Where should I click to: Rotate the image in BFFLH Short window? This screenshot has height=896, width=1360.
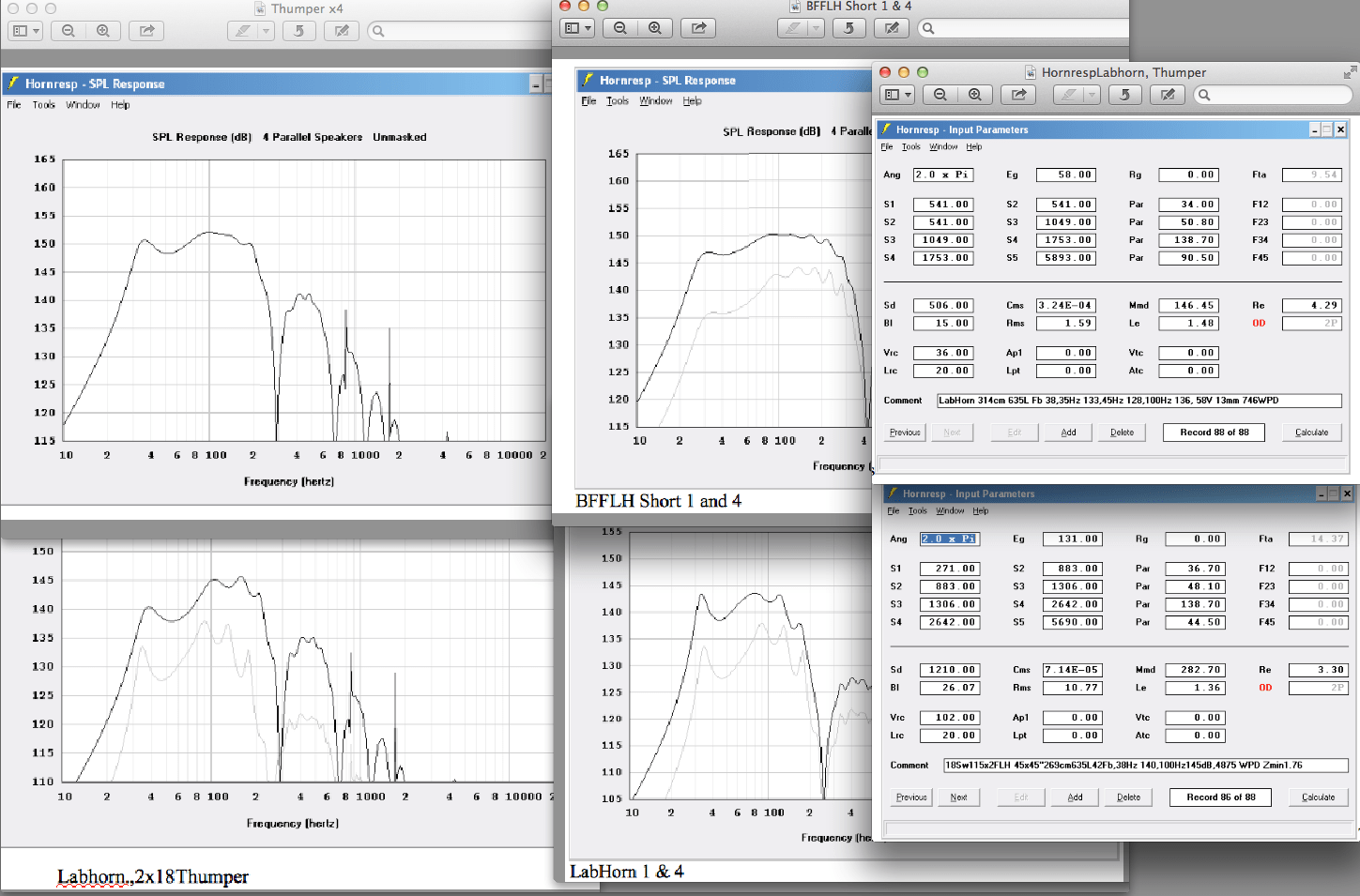pos(848,28)
